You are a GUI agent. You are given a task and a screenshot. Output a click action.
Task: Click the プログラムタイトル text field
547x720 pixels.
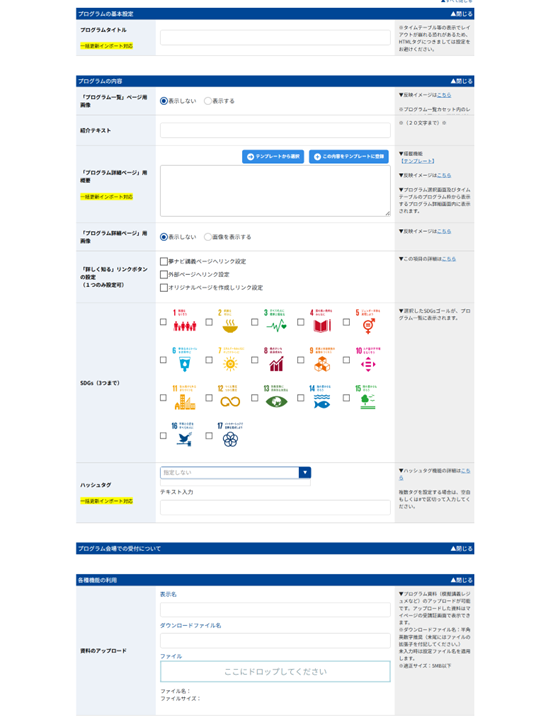(x=275, y=38)
